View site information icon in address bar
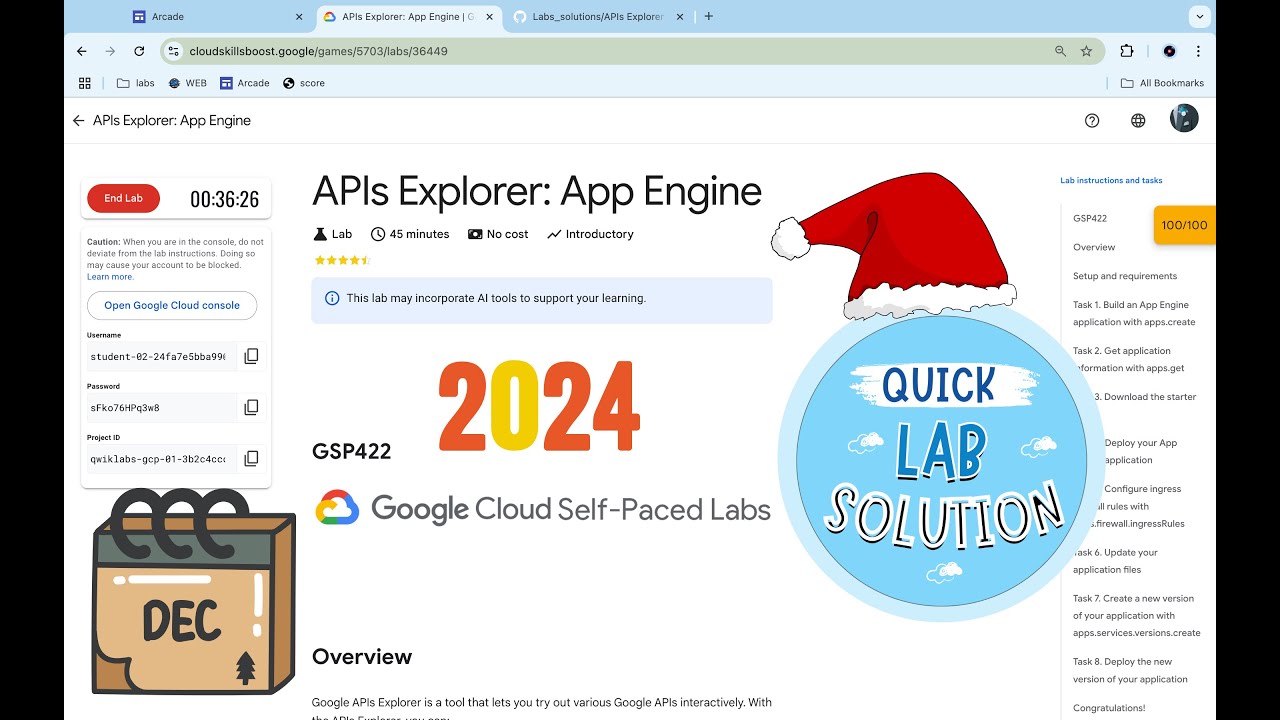Viewport: 1280px width, 720px height. (x=172, y=51)
